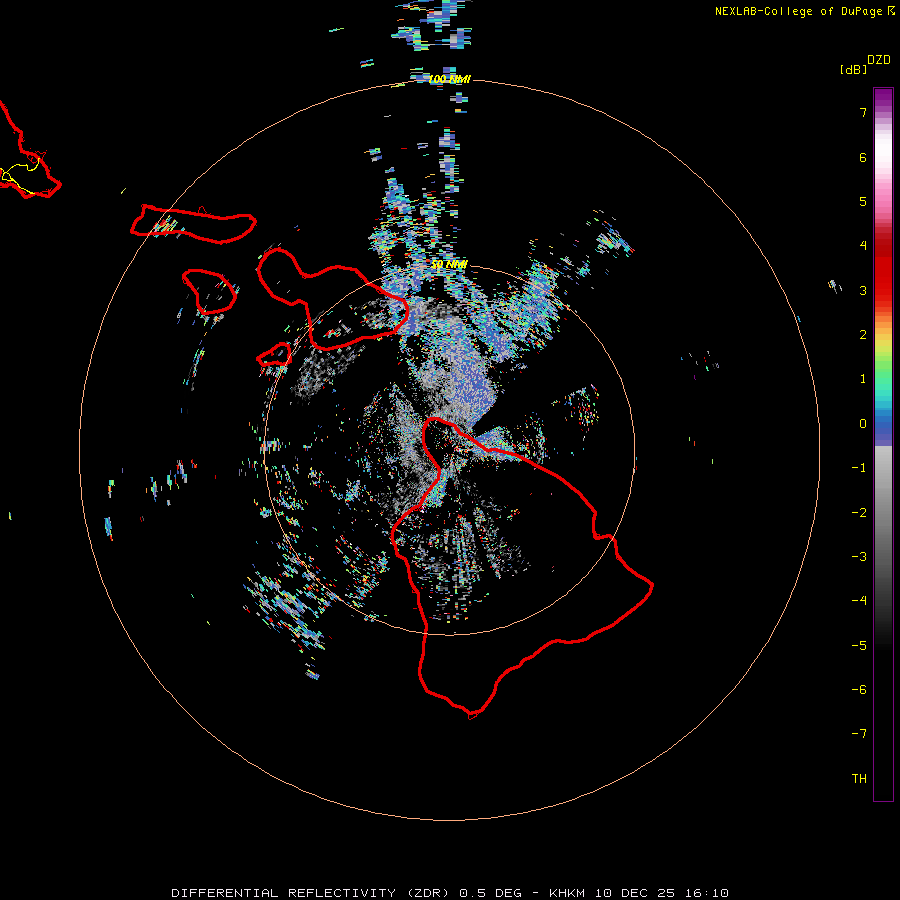900x900 pixels.
Task: Select the -5 tick label on the scale
Action: (x=859, y=646)
